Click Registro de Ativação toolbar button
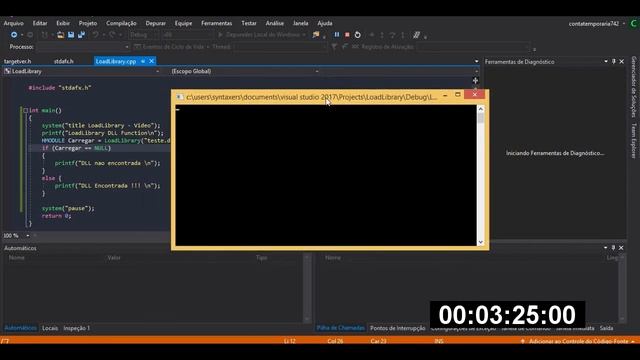Viewport: 640px width, 360px height. click(382, 47)
